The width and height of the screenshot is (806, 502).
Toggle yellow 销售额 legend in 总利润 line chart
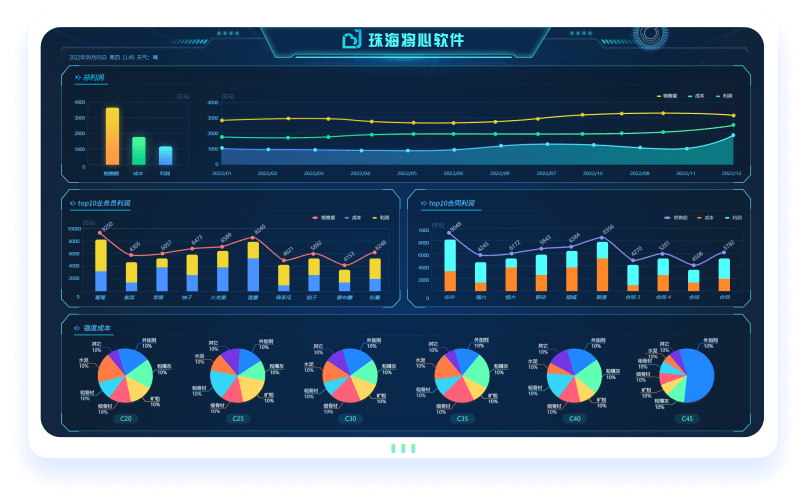click(x=667, y=96)
